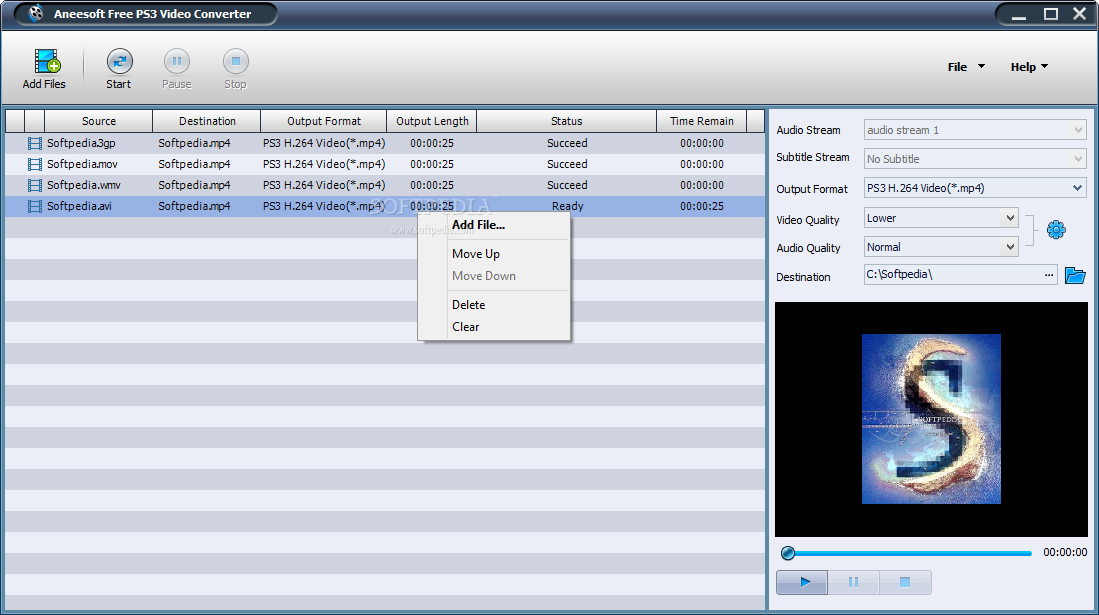The image size is (1099, 615).
Task: Select the Softpedia.avi row name
Action: click(79, 206)
